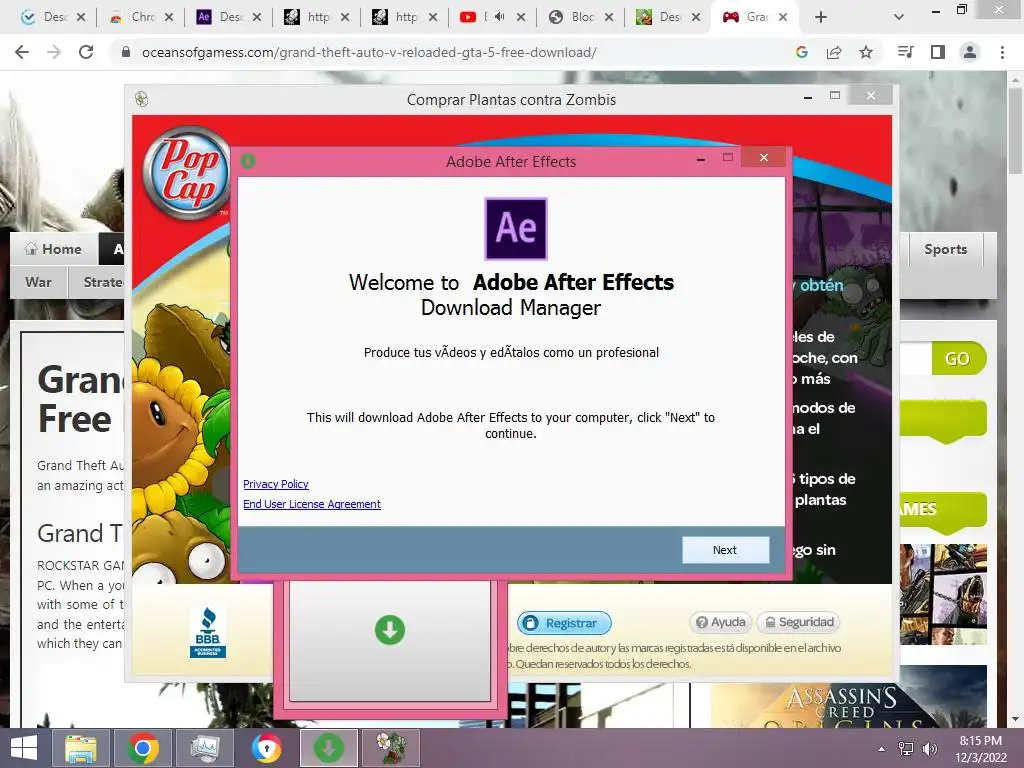Click the Google icon in the address bar
1024x768 pixels.
802,52
